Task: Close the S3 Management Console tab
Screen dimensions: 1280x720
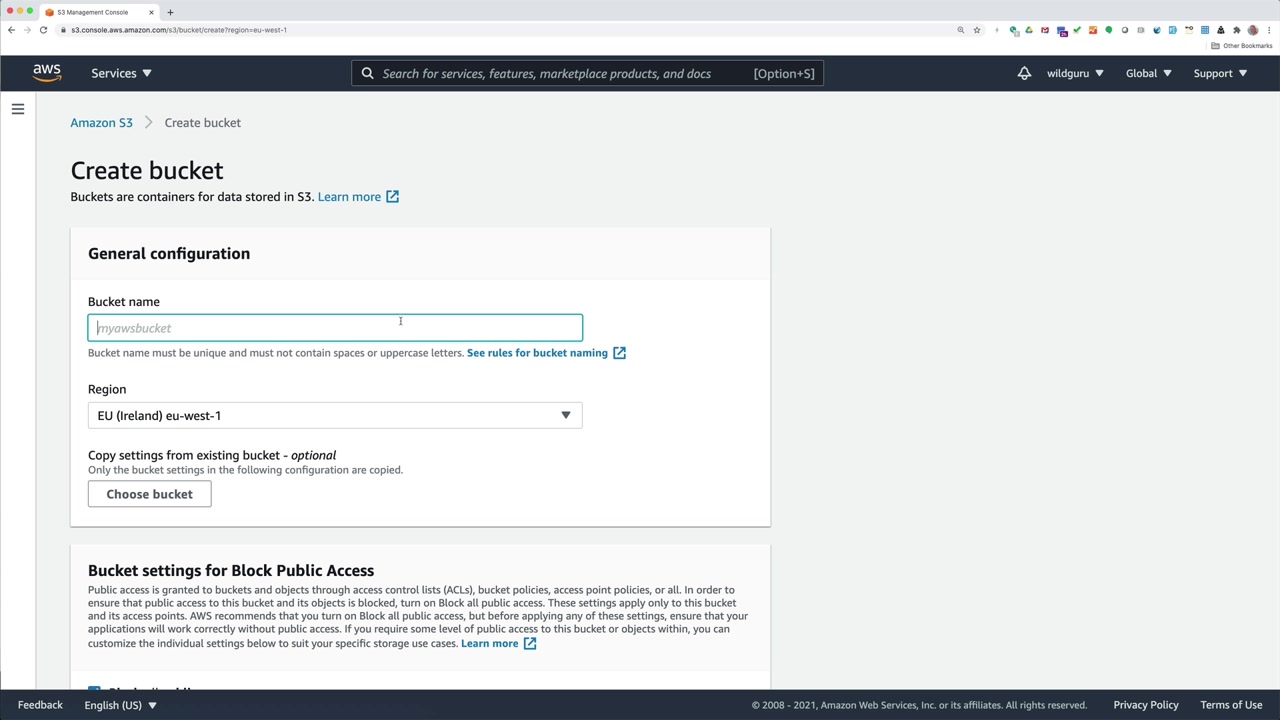Action: coord(152,12)
